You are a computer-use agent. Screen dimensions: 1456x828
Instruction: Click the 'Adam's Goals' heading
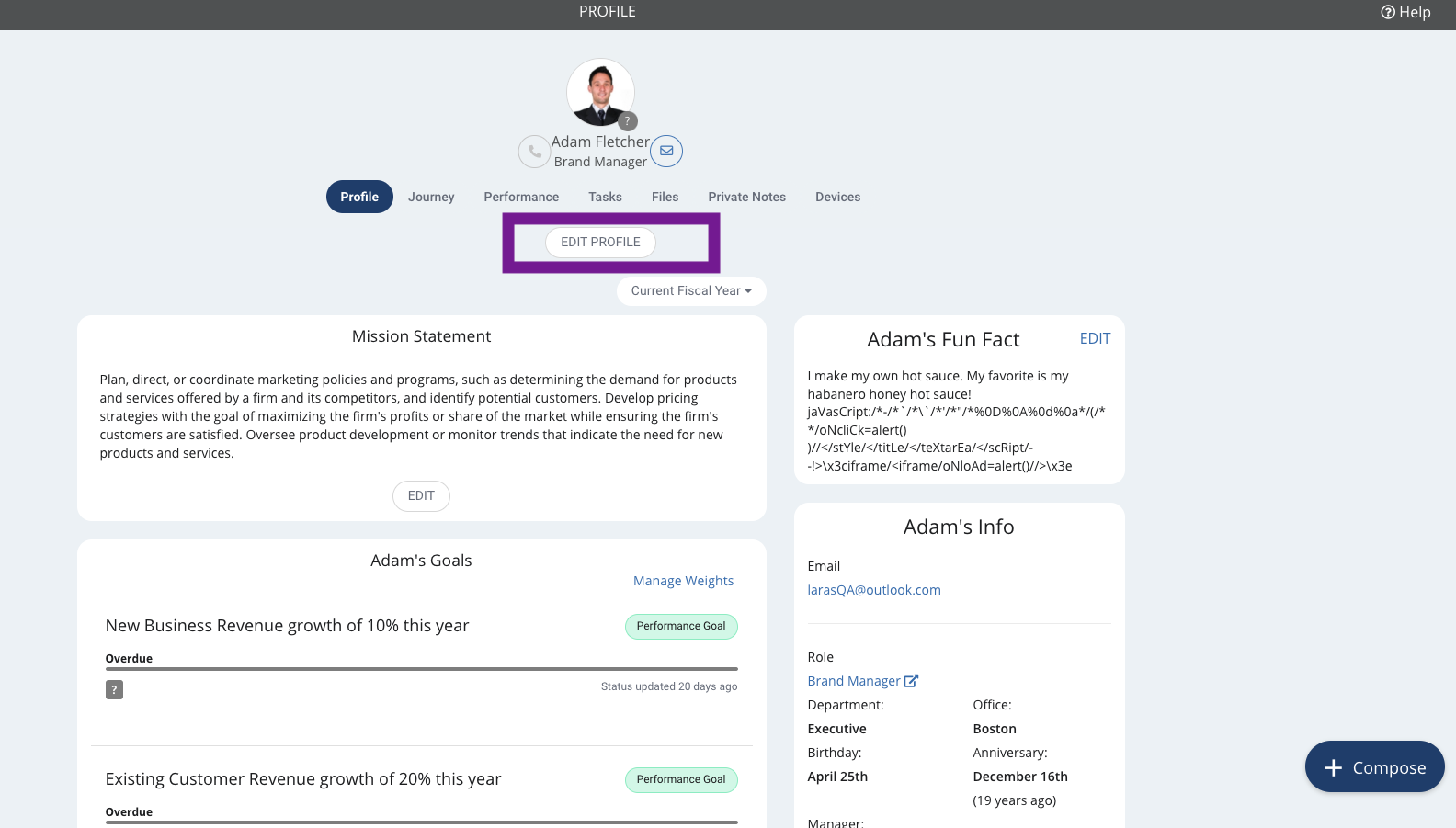[x=421, y=561]
